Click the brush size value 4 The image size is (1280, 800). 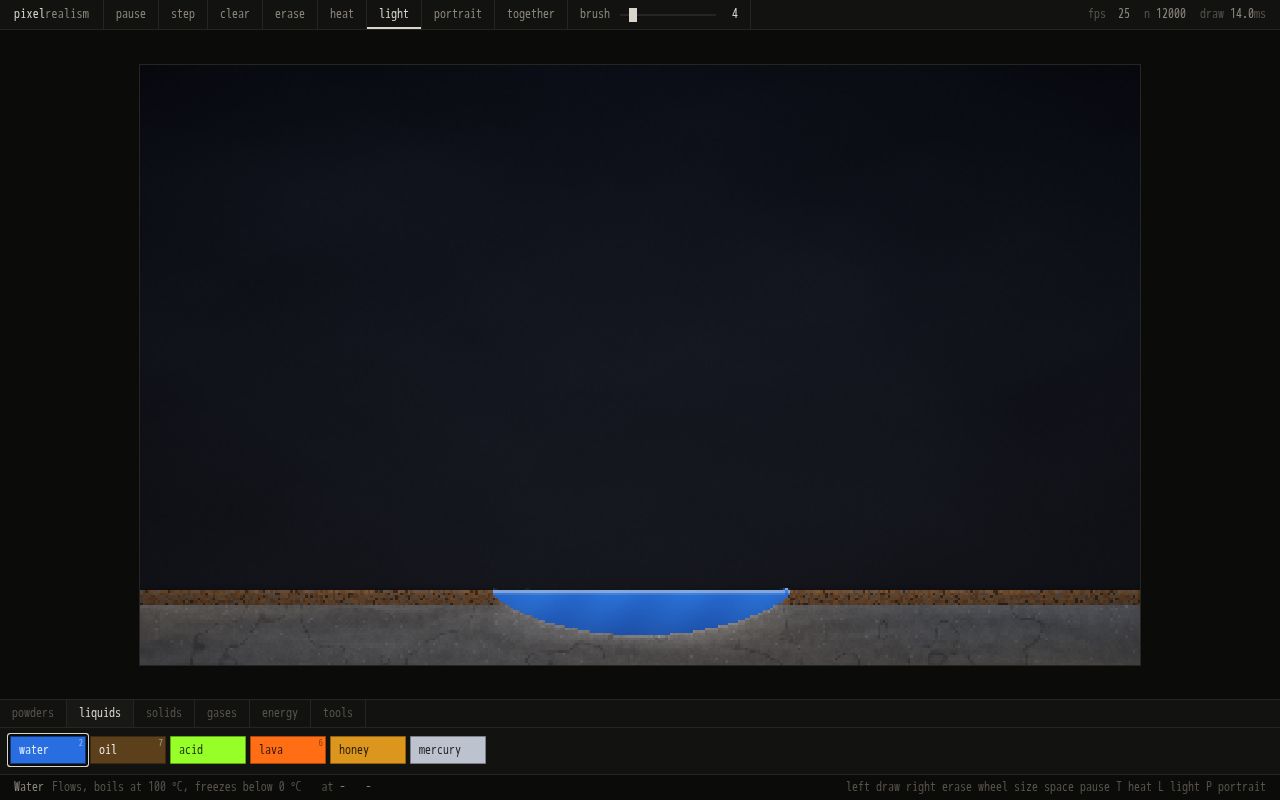[735, 14]
